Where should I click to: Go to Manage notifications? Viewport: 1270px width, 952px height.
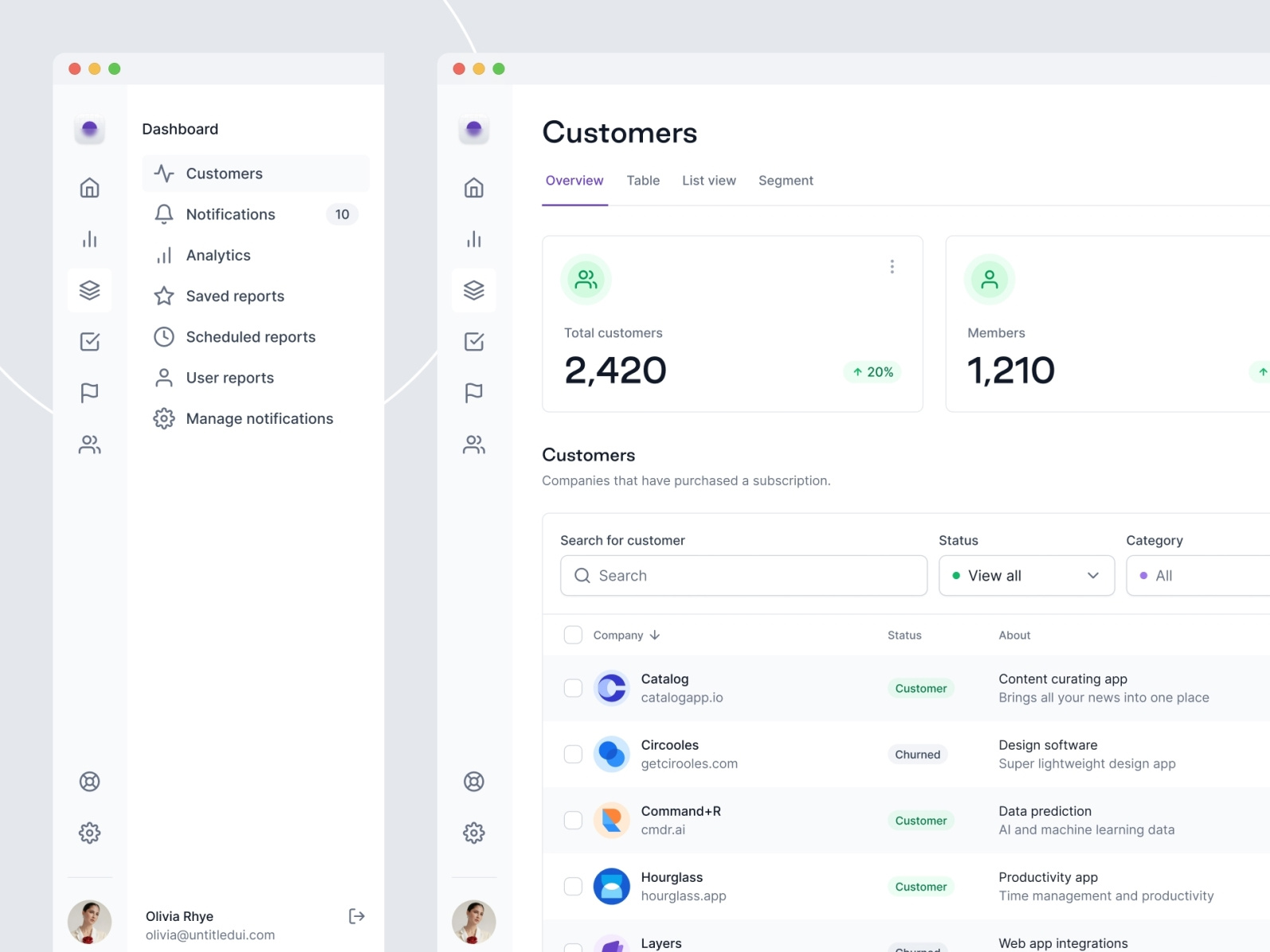point(259,419)
